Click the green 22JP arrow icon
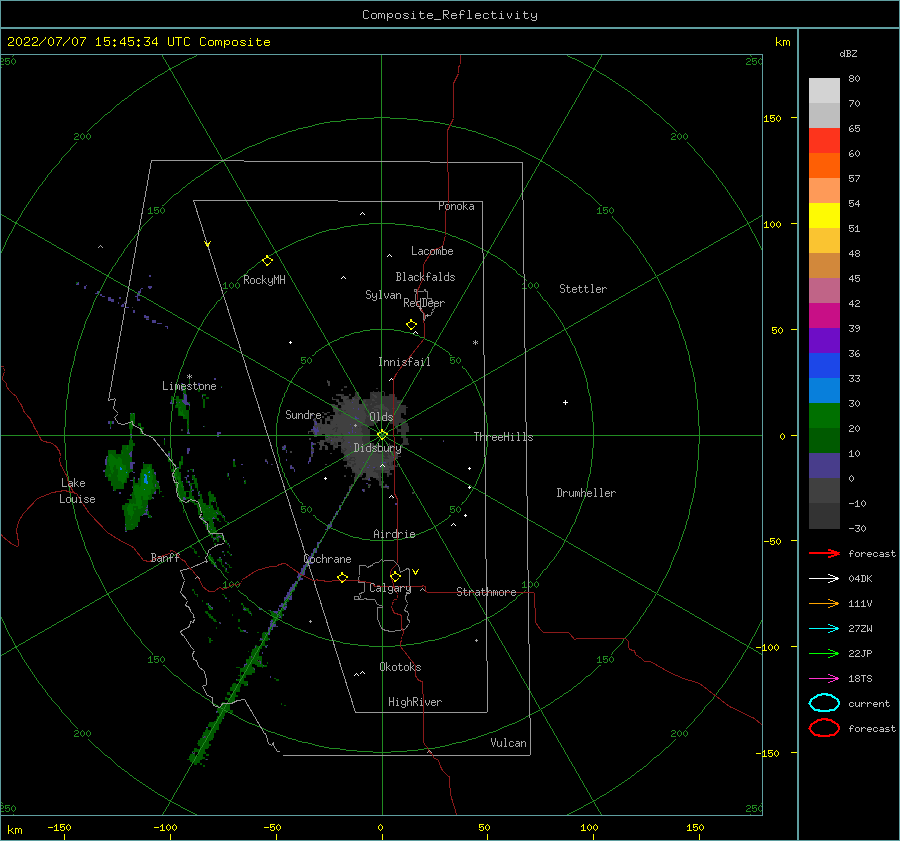The image size is (900, 841). click(x=824, y=653)
